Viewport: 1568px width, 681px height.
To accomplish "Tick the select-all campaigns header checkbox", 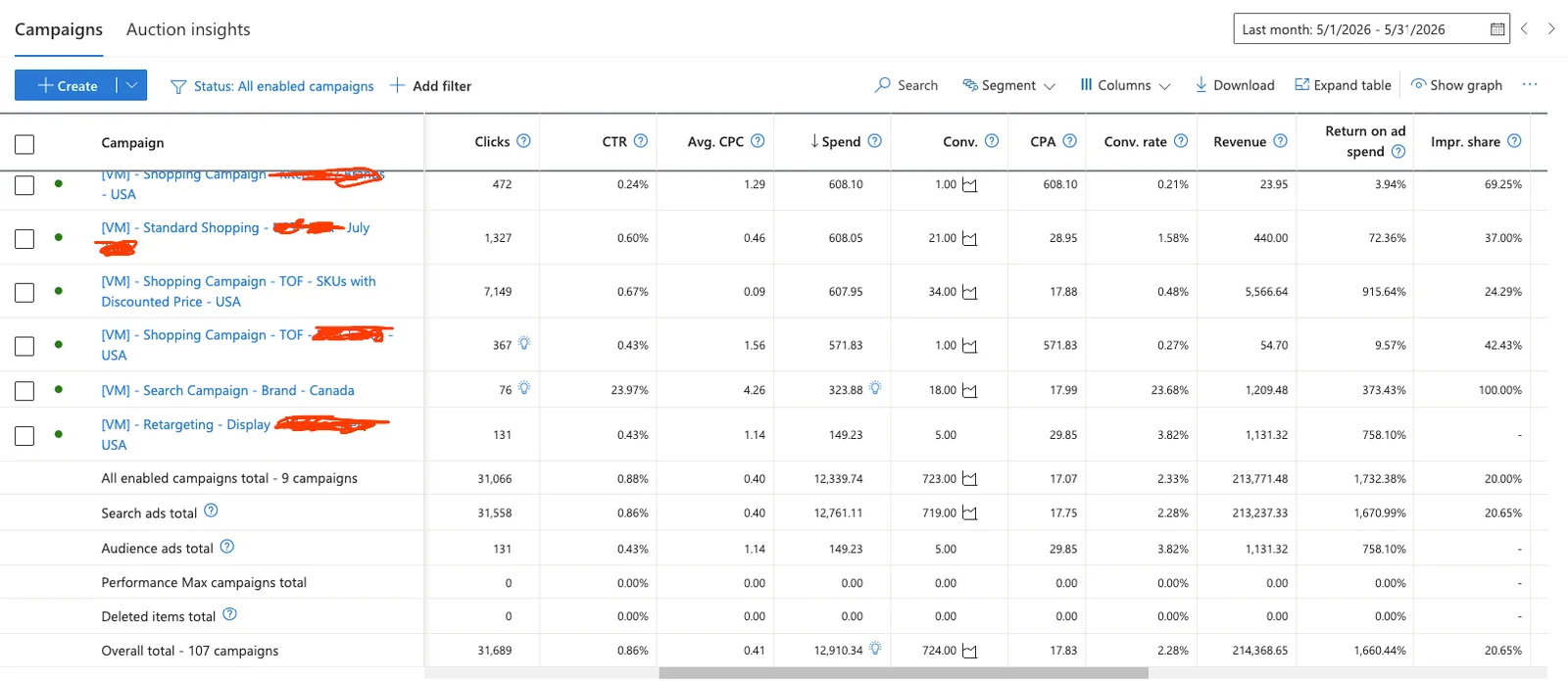I will 24,144.
